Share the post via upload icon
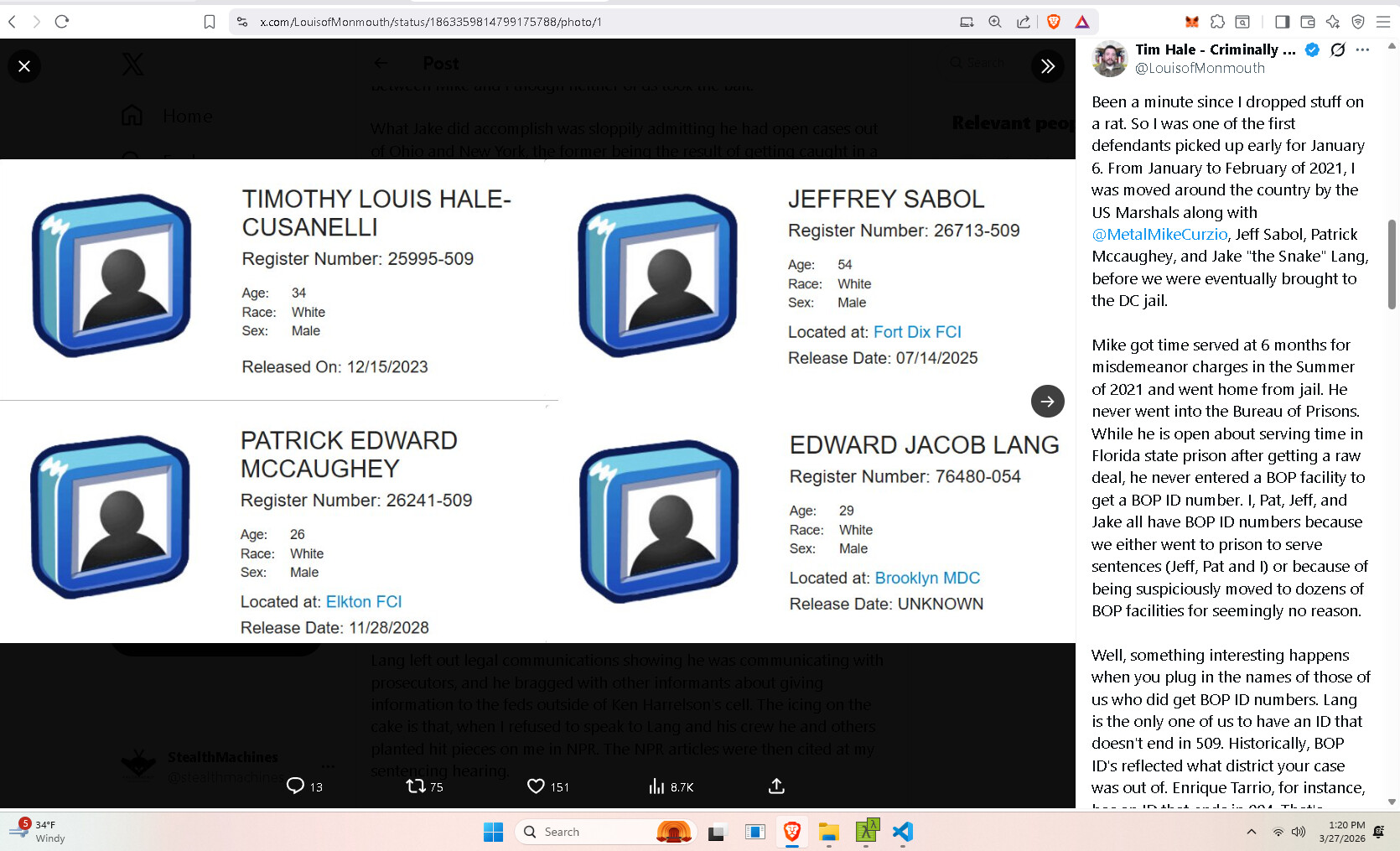 [776, 786]
